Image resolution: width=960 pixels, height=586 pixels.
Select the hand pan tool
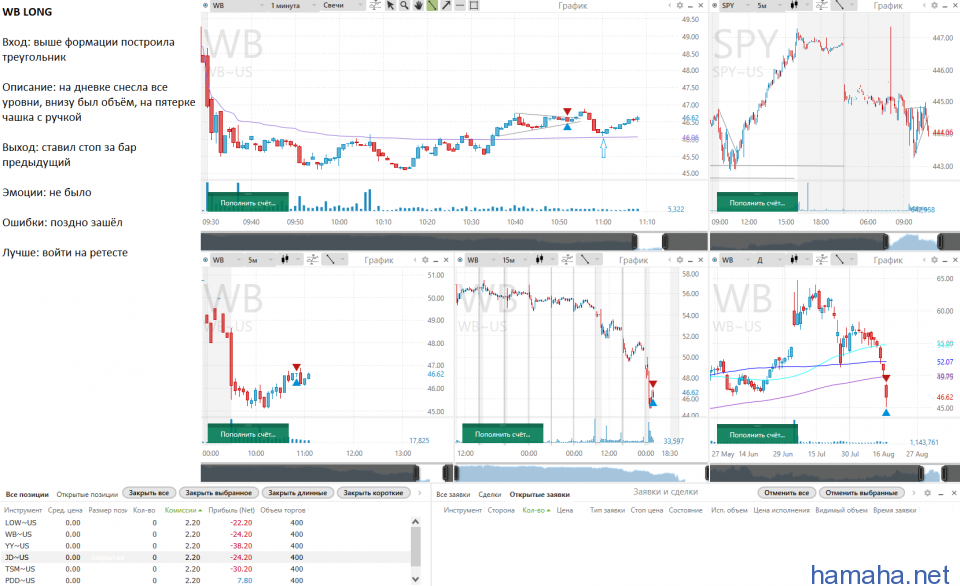[x=418, y=6]
